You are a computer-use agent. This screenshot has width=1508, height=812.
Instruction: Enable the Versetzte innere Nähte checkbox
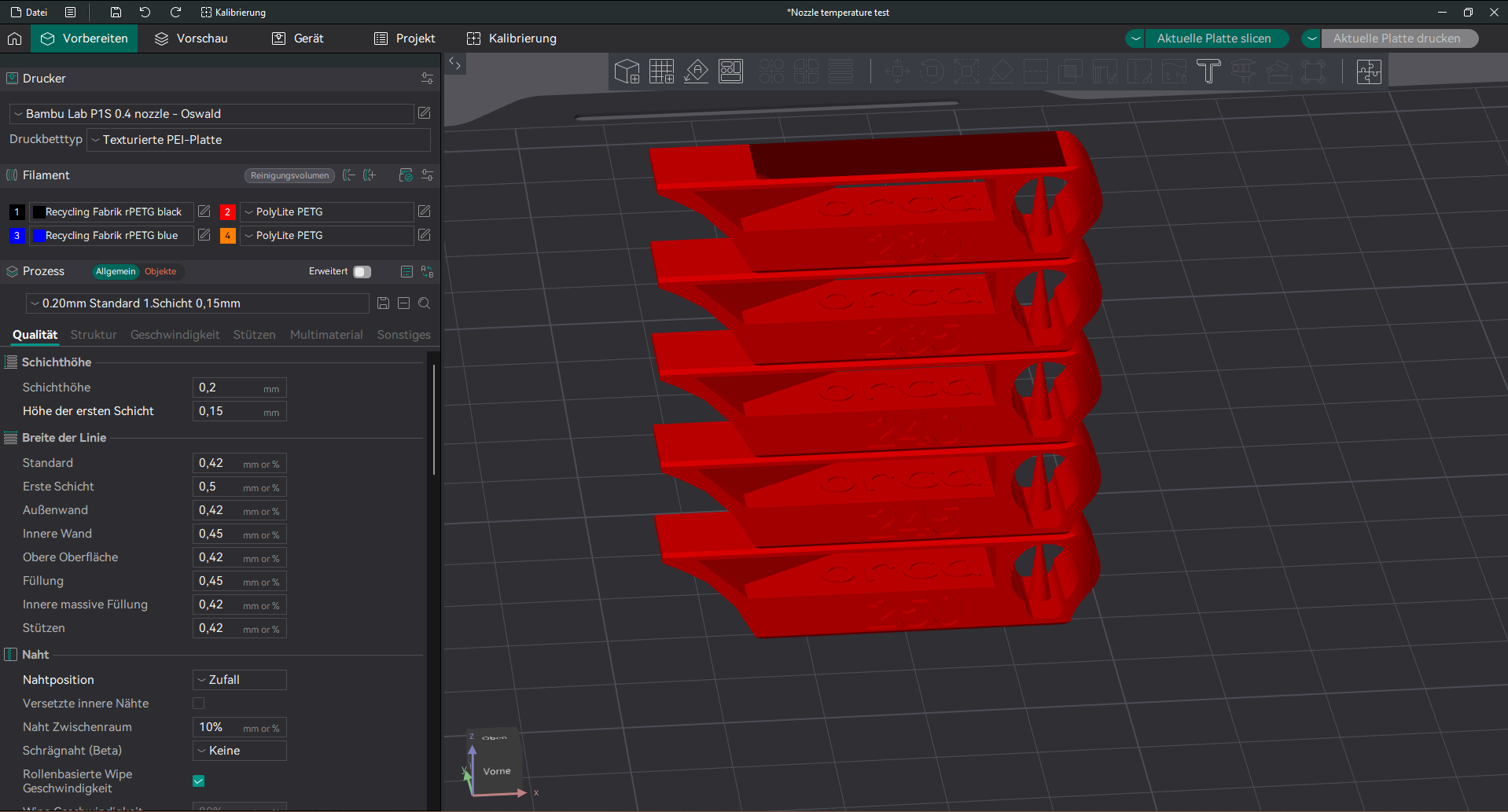[x=199, y=704]
